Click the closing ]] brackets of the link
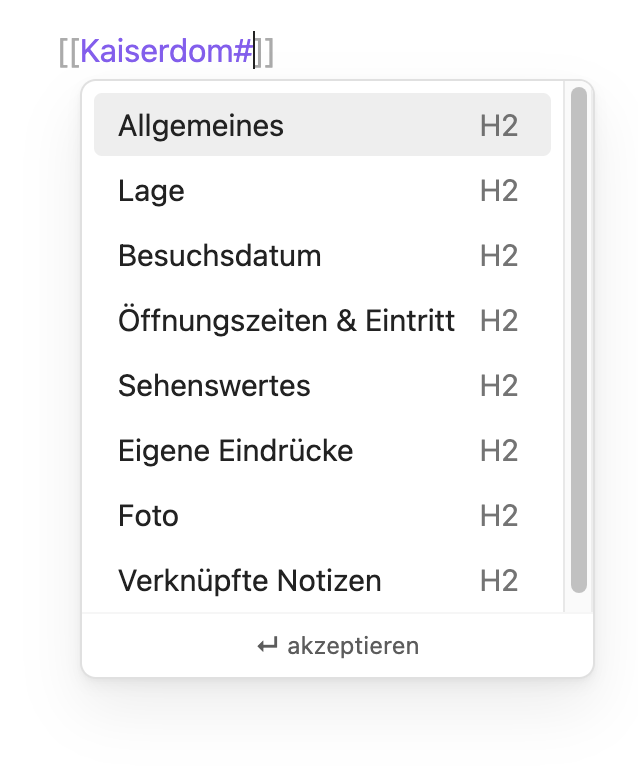The image size is (638, 770). (x=265, y=51)
